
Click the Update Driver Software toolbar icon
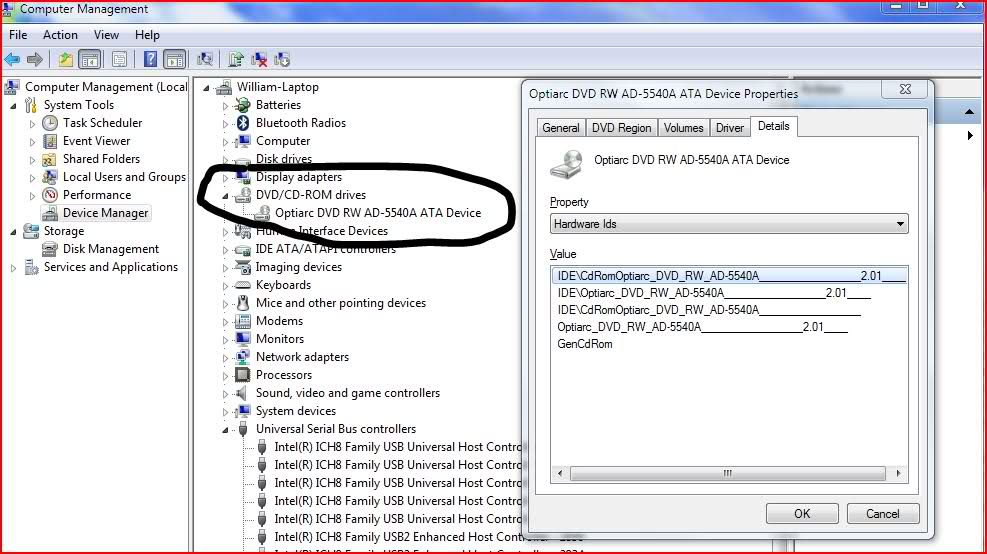236,60
